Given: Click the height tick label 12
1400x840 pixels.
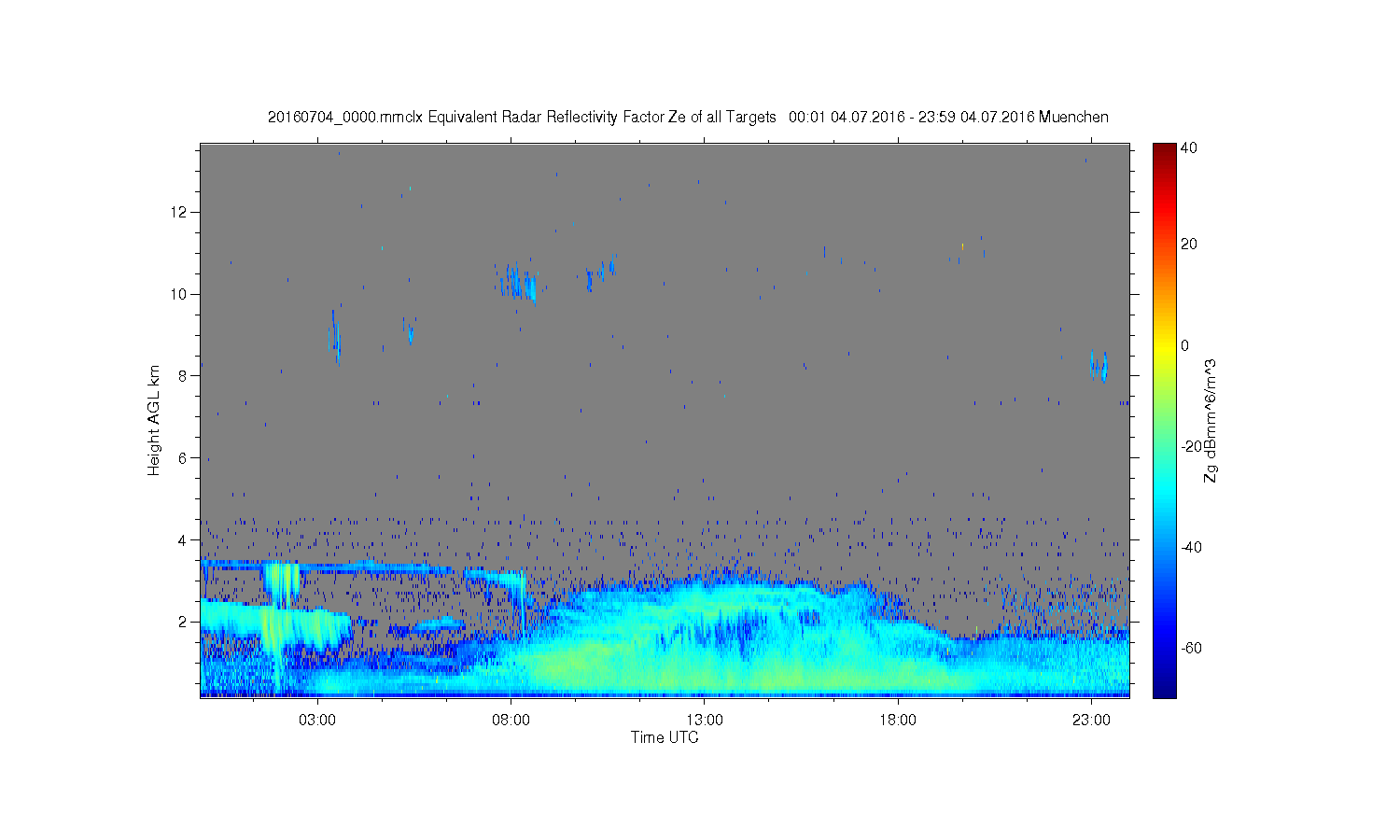Looking at the screenshot, I should point(180,212).
